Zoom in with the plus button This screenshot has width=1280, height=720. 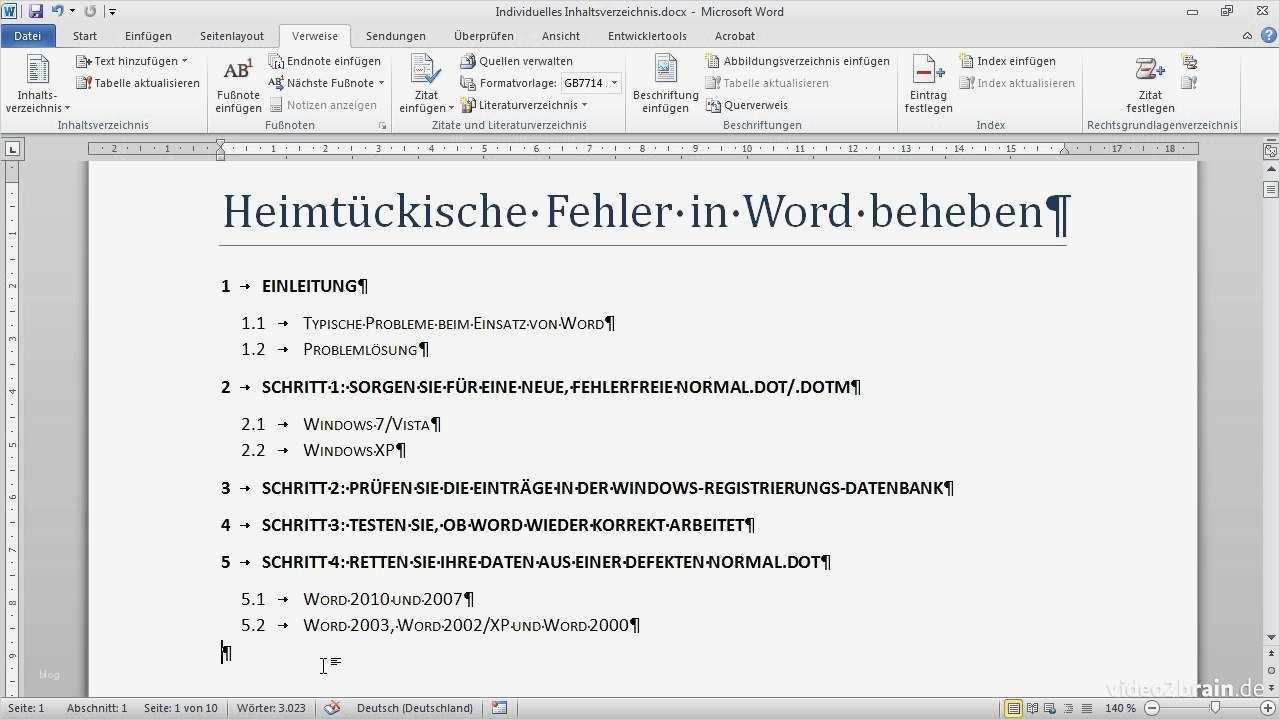[x=1270, y=708]
